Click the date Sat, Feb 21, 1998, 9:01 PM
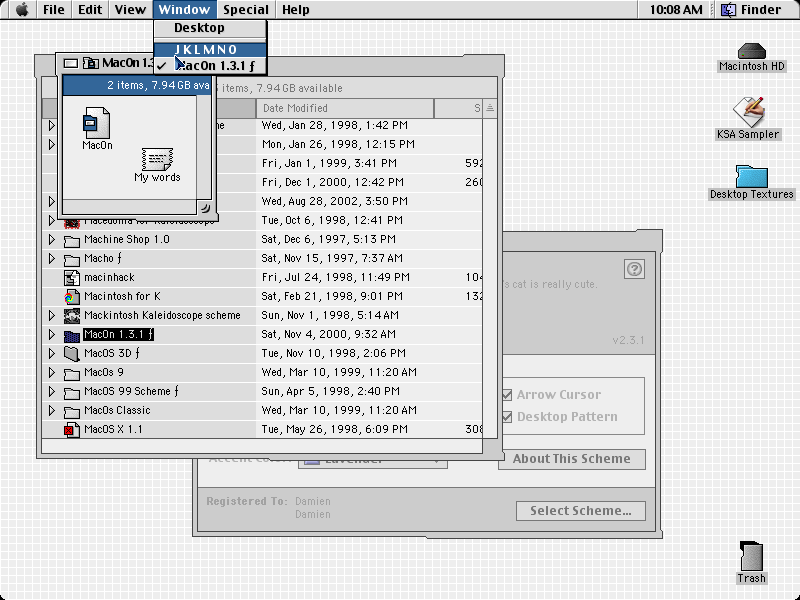The image size is (800, 600). (x=332, y=296)
